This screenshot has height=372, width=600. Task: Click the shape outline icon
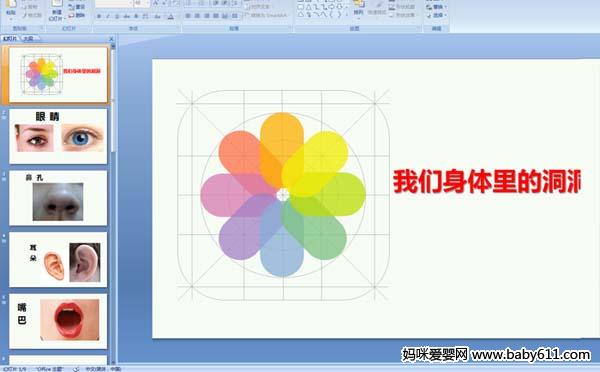(391, 7)
